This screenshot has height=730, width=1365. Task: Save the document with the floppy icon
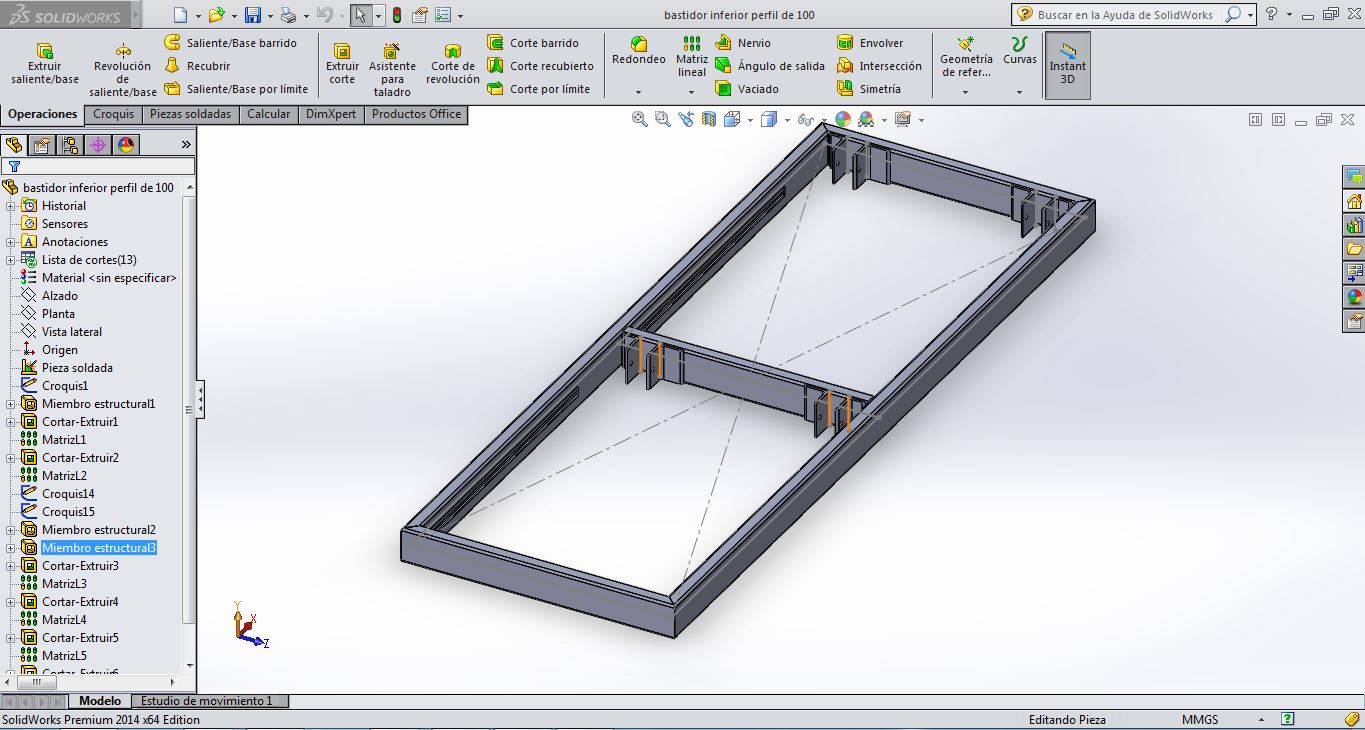[253, 15]
